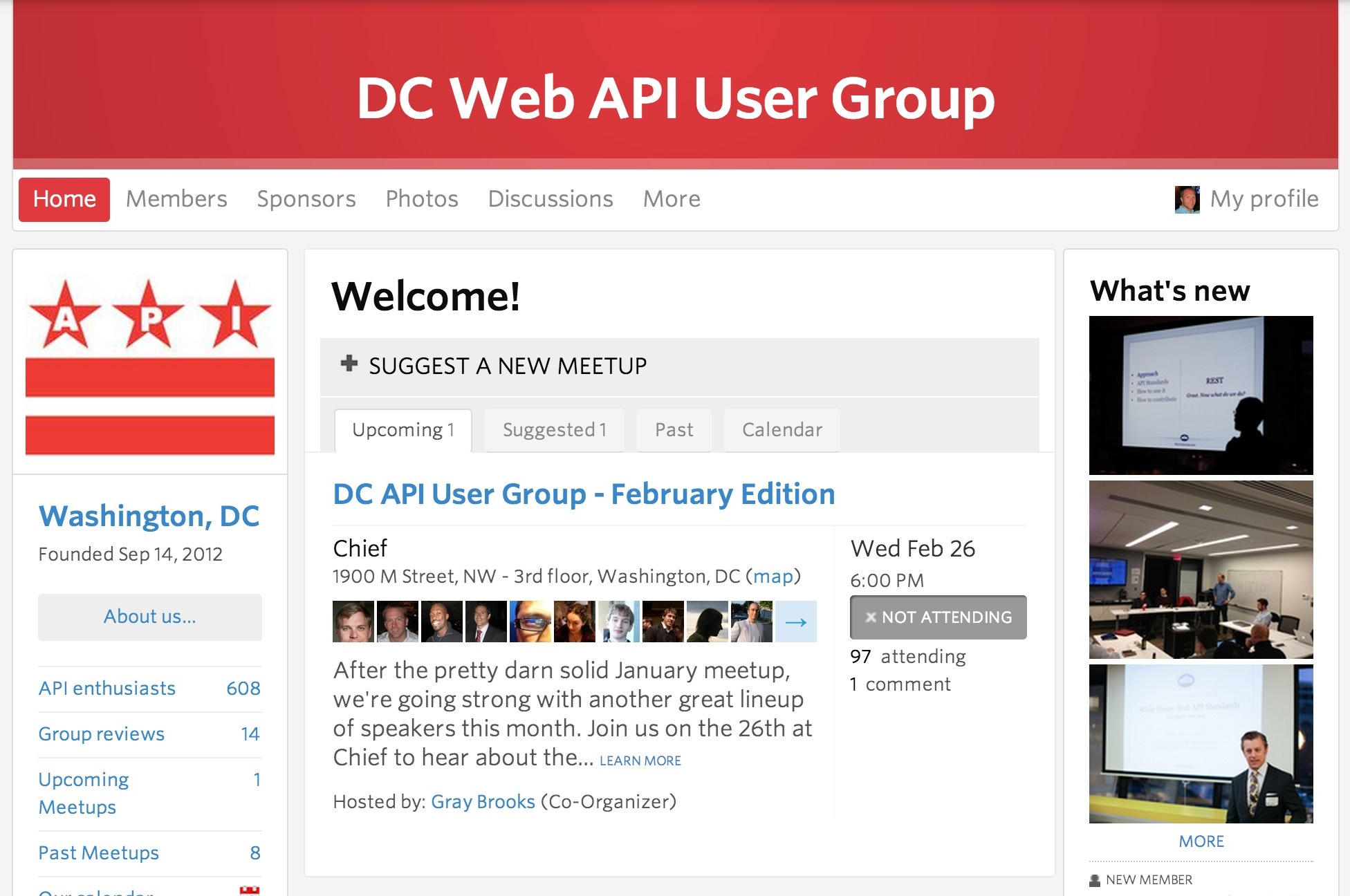Select the Upcoming 1 tab
The image size is (1350, 896).
coord(403,430)
